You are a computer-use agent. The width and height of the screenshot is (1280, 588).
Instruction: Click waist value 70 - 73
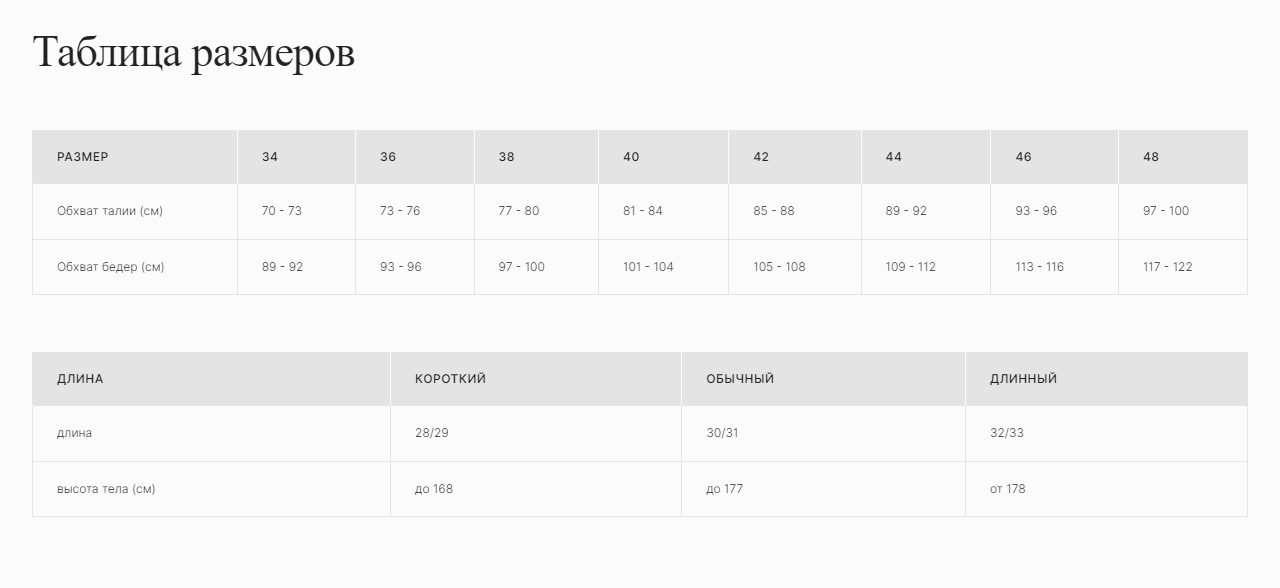pyautogui.click(x=282, y=211)
